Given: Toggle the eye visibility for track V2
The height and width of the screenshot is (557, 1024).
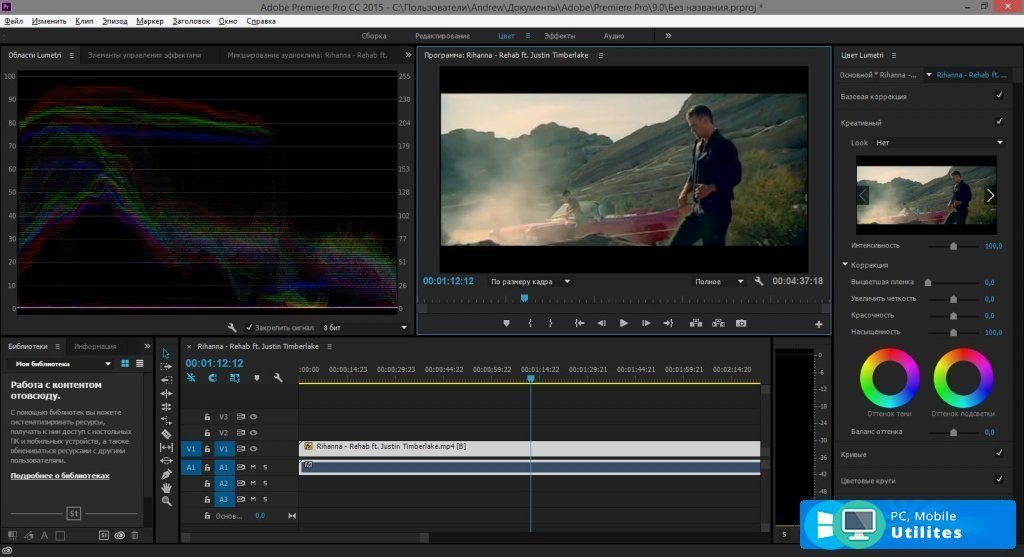Looking at the screenshot, I should [254, 433].
